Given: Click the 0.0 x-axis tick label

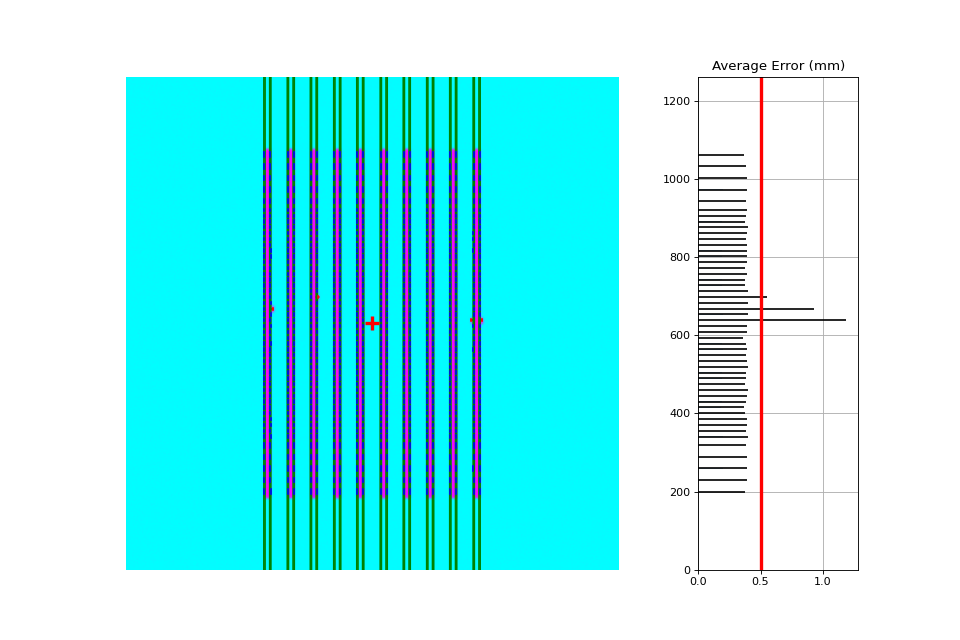Looking at the screenshot, I should click(x=698, y=581).
